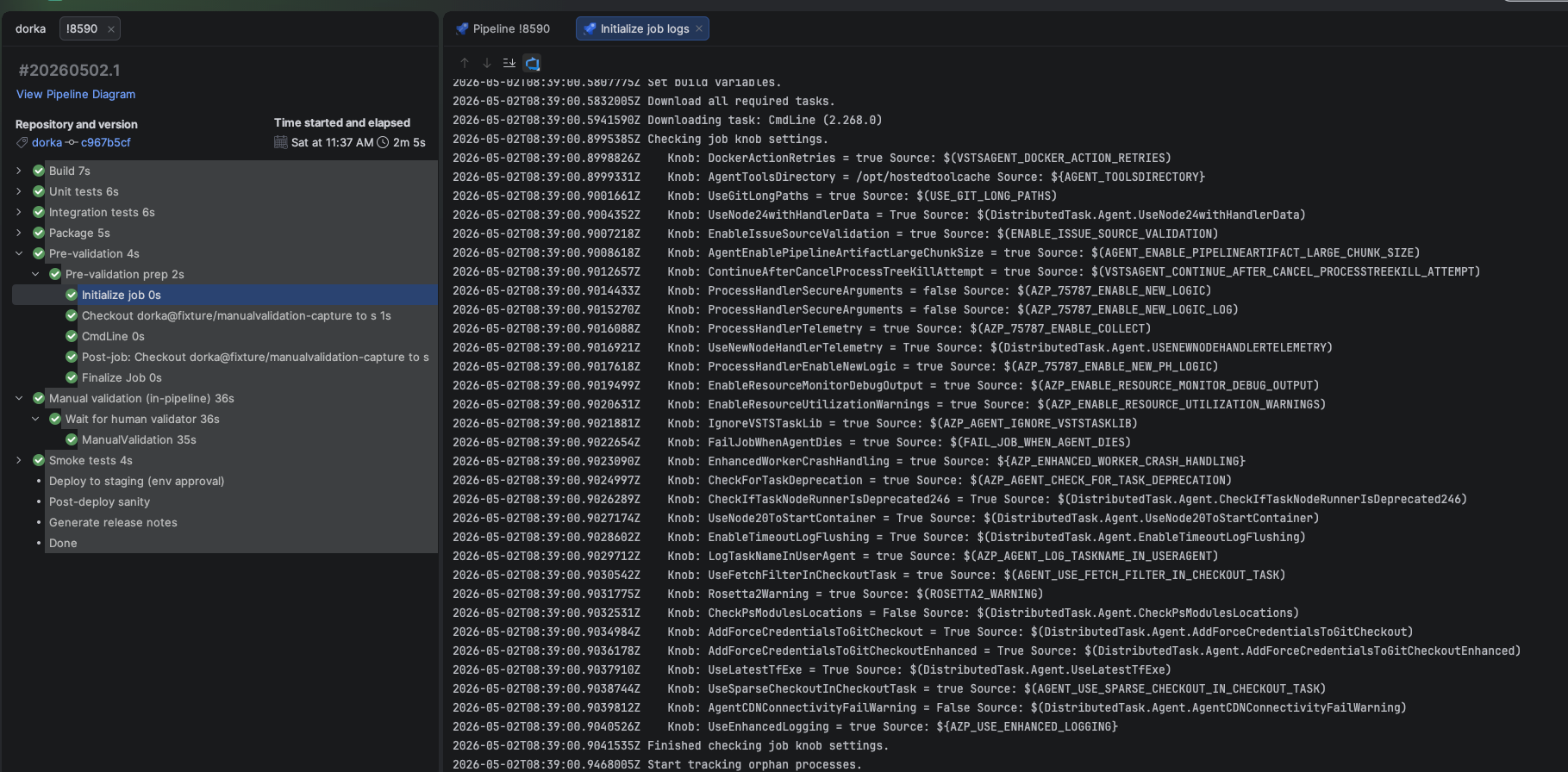Close the !8590 tab
The width and height of the screenshot is (1568, 772).
[x=111, y=29]
